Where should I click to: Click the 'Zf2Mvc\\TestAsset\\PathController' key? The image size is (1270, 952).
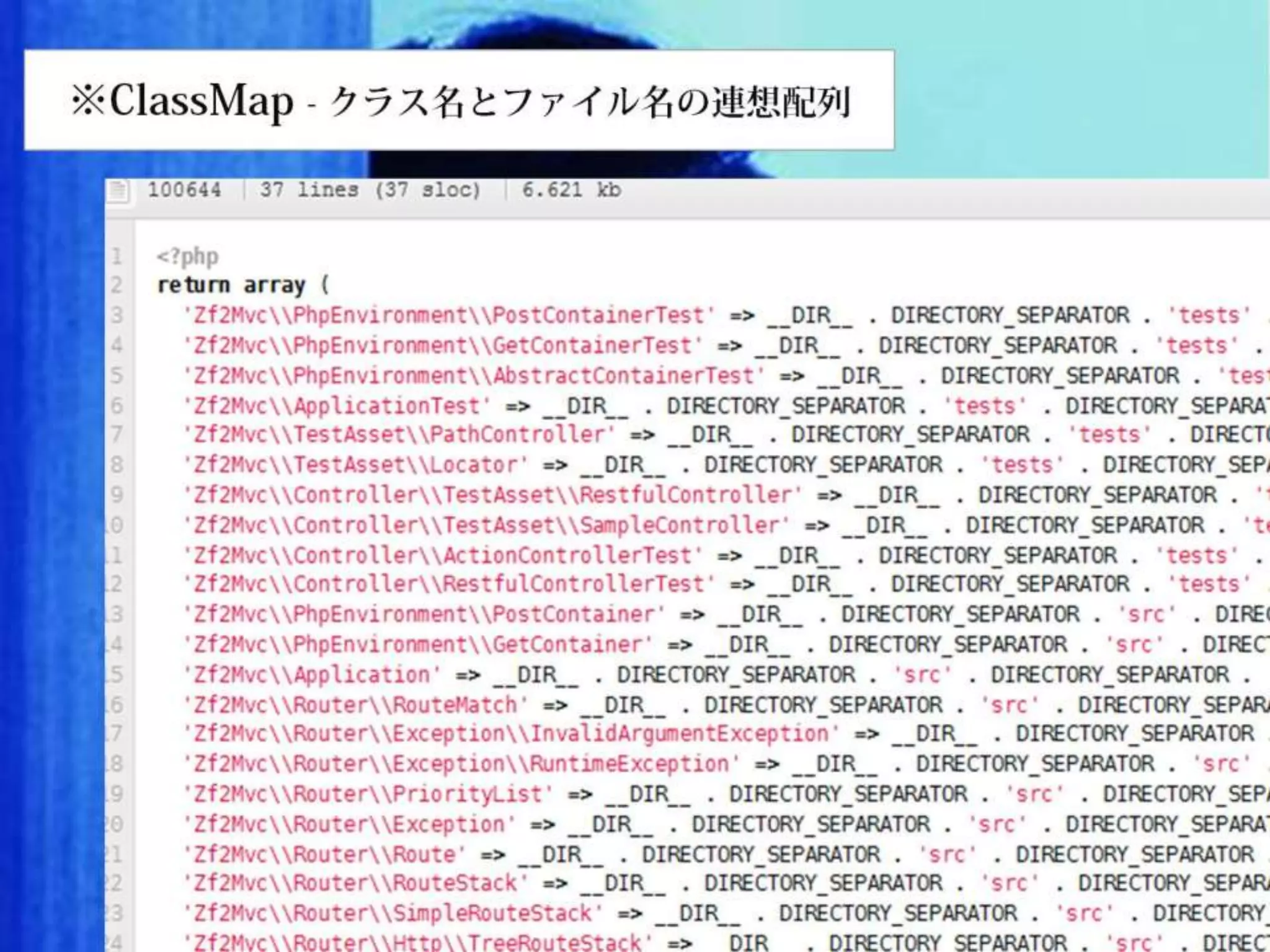(399, 434)
